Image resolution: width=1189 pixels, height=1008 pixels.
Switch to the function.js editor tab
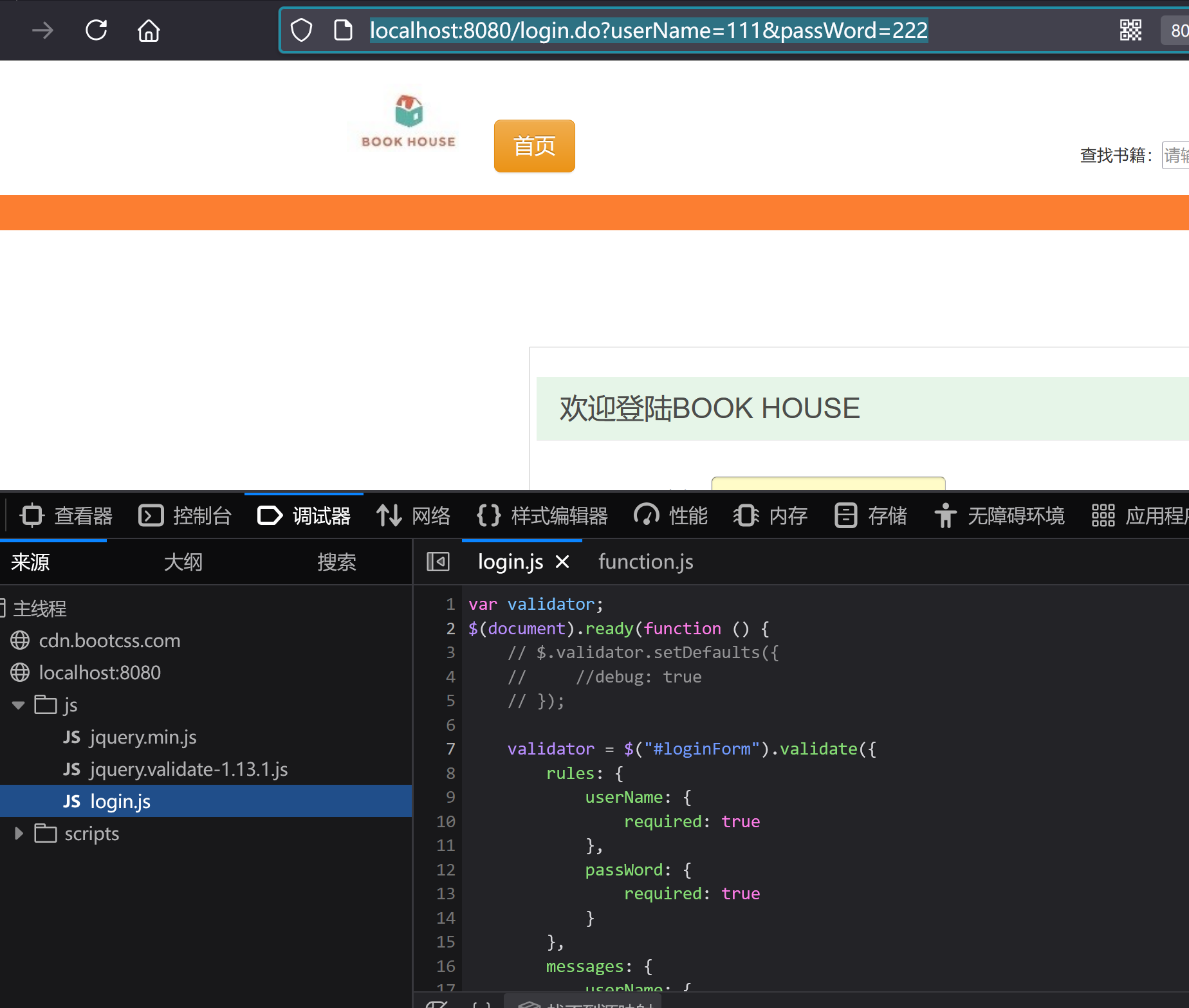click(x=646, y=562)
